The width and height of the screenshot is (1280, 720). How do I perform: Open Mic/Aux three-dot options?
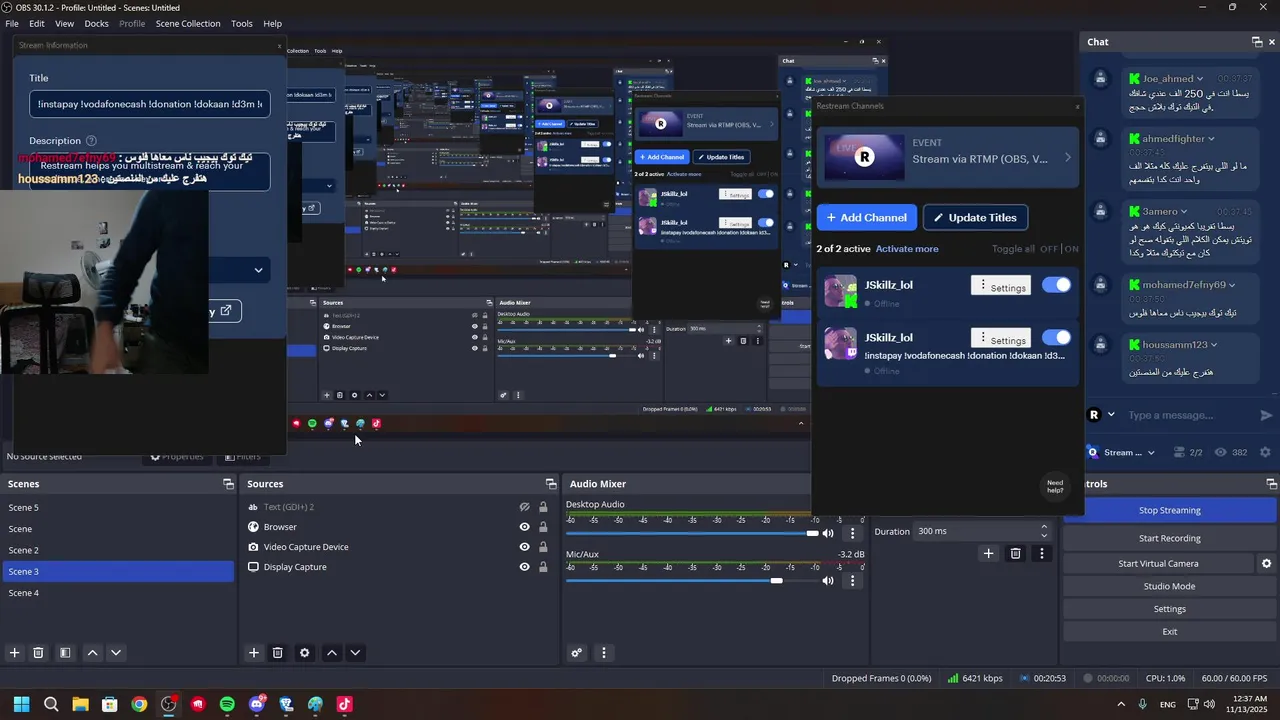coord(852,581)
